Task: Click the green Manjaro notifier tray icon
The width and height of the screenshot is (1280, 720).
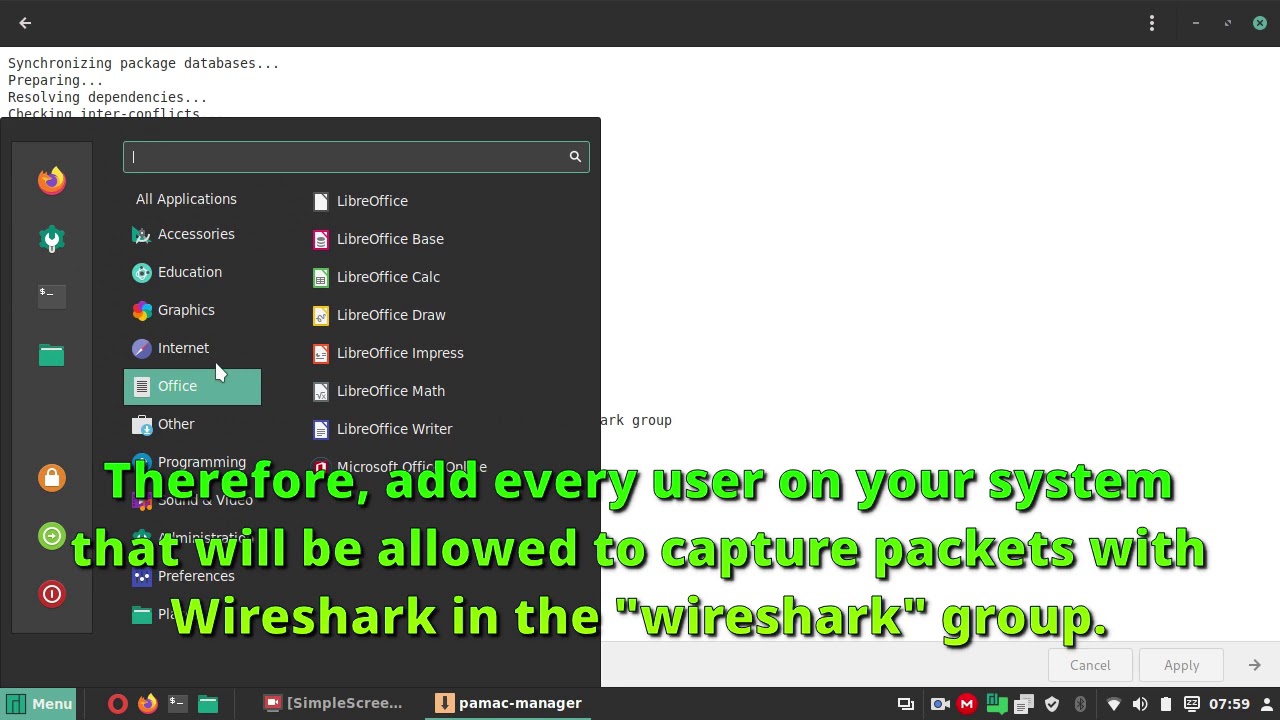Action: click(996, 704)
